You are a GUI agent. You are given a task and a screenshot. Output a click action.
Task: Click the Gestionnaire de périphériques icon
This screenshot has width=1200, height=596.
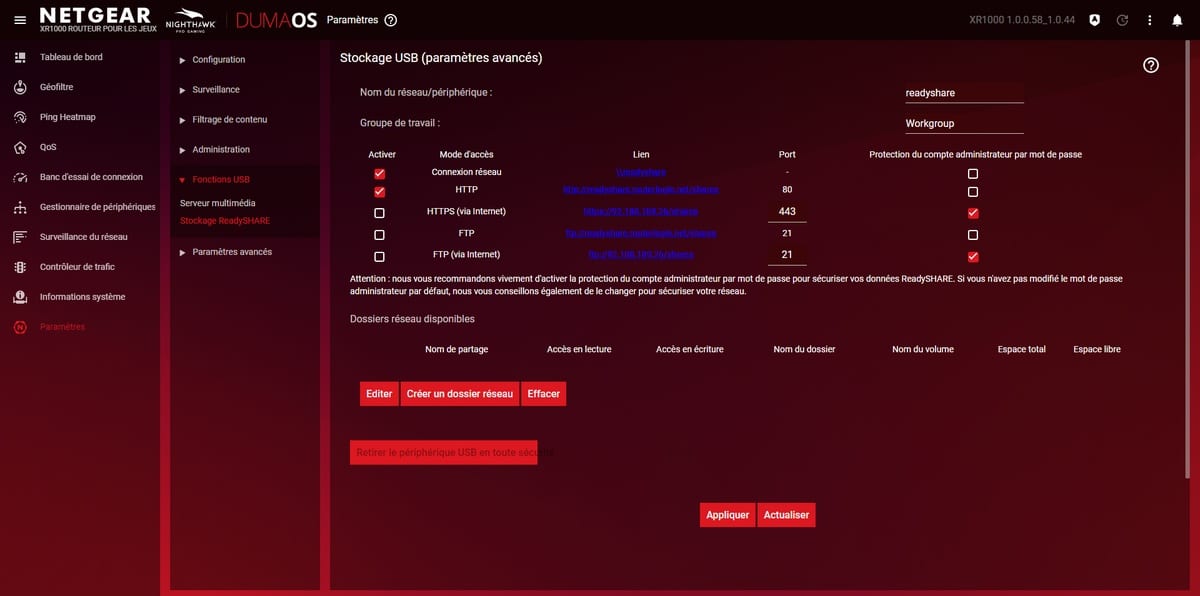(x=20, y=207)
